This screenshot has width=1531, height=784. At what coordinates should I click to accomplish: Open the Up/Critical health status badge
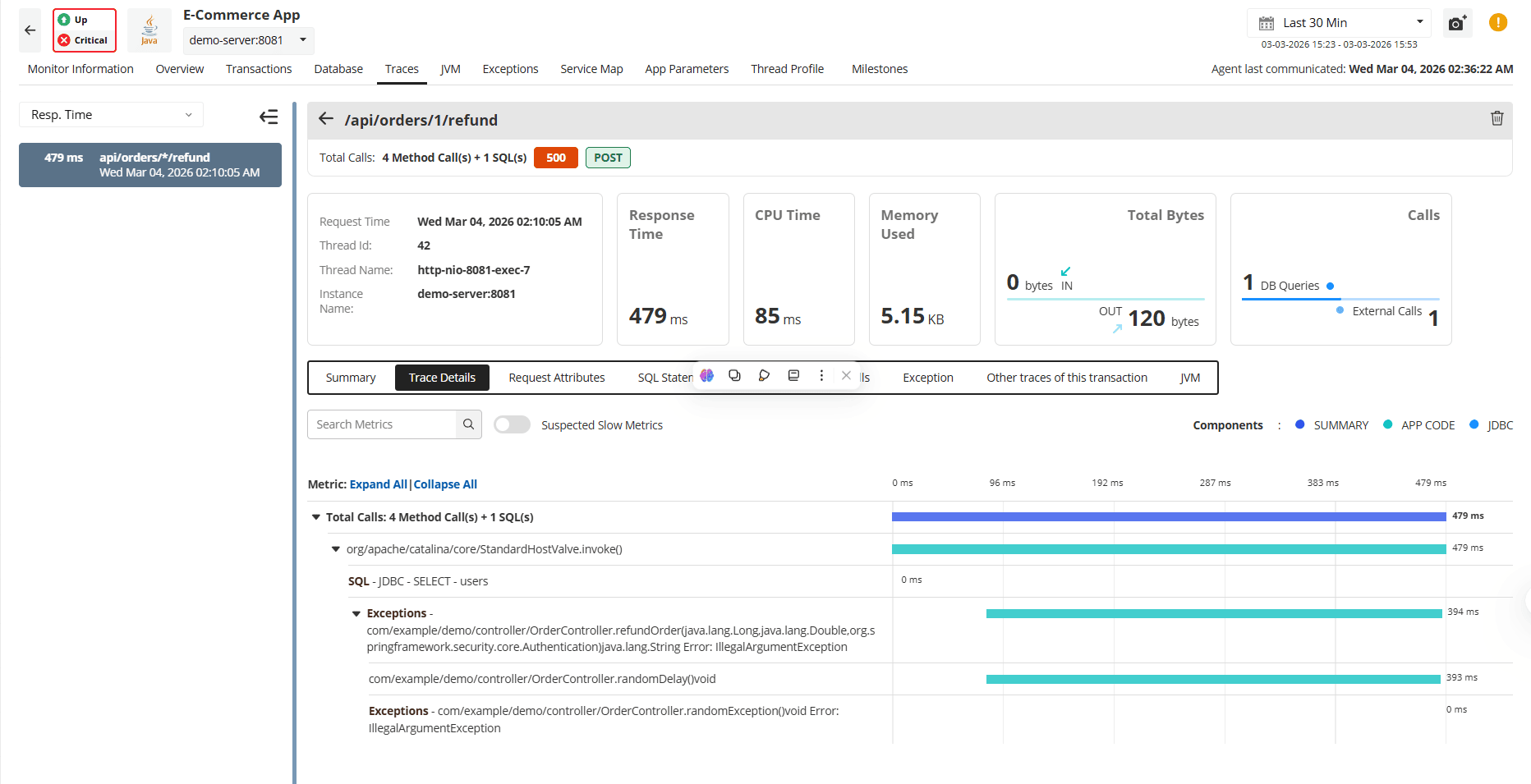pos(85,30)
